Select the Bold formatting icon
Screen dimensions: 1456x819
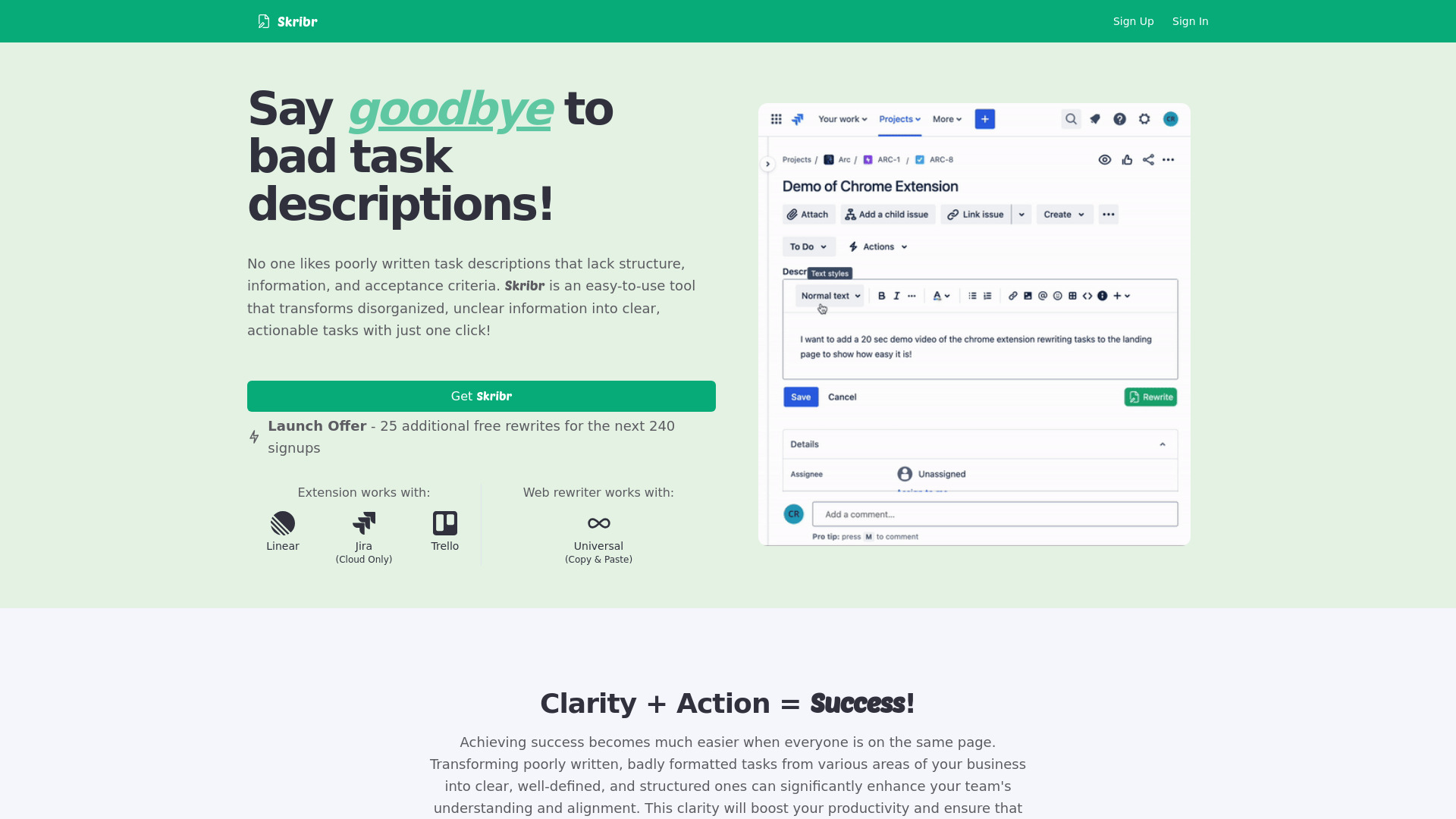click(x=881, y=295)
